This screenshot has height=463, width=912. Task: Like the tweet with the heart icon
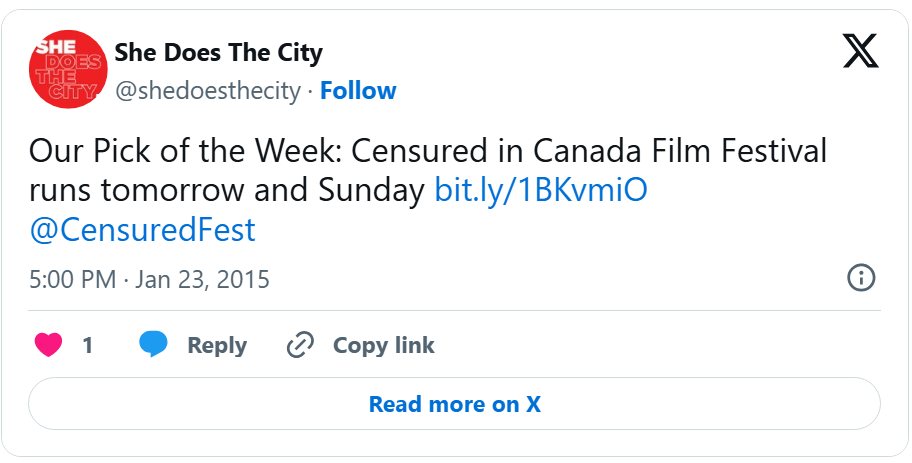point(48,345)
